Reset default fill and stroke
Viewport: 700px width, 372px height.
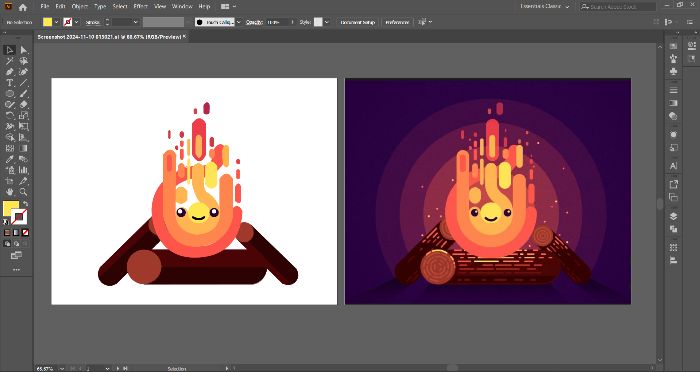click(x=6, y=222)
